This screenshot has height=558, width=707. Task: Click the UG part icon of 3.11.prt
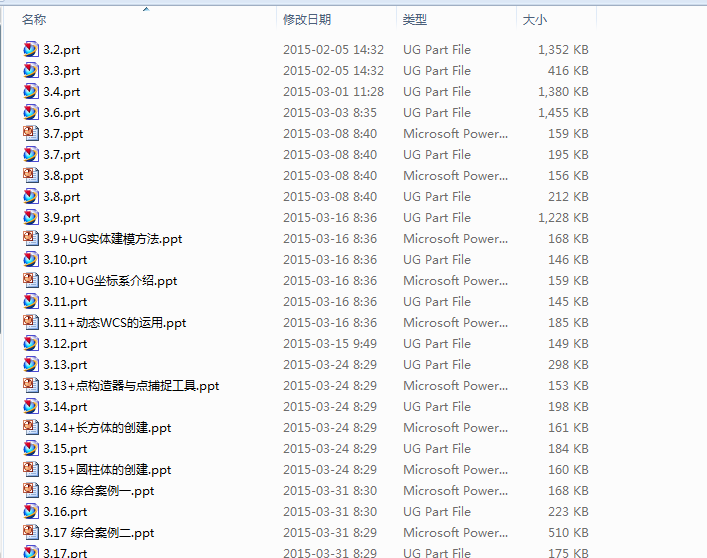click(x=31, y=302)
